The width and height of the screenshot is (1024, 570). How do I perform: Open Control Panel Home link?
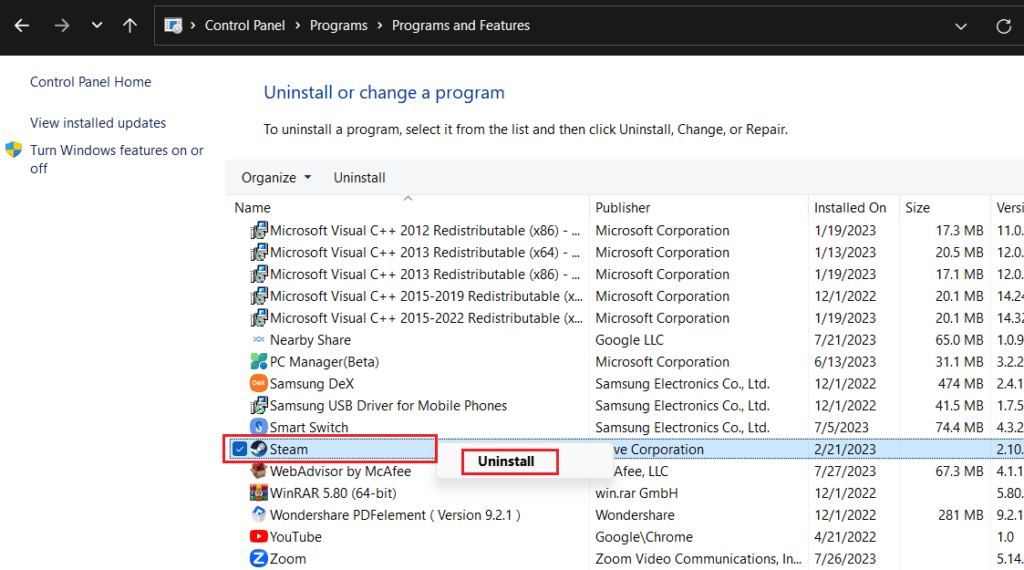coord(90,82)
